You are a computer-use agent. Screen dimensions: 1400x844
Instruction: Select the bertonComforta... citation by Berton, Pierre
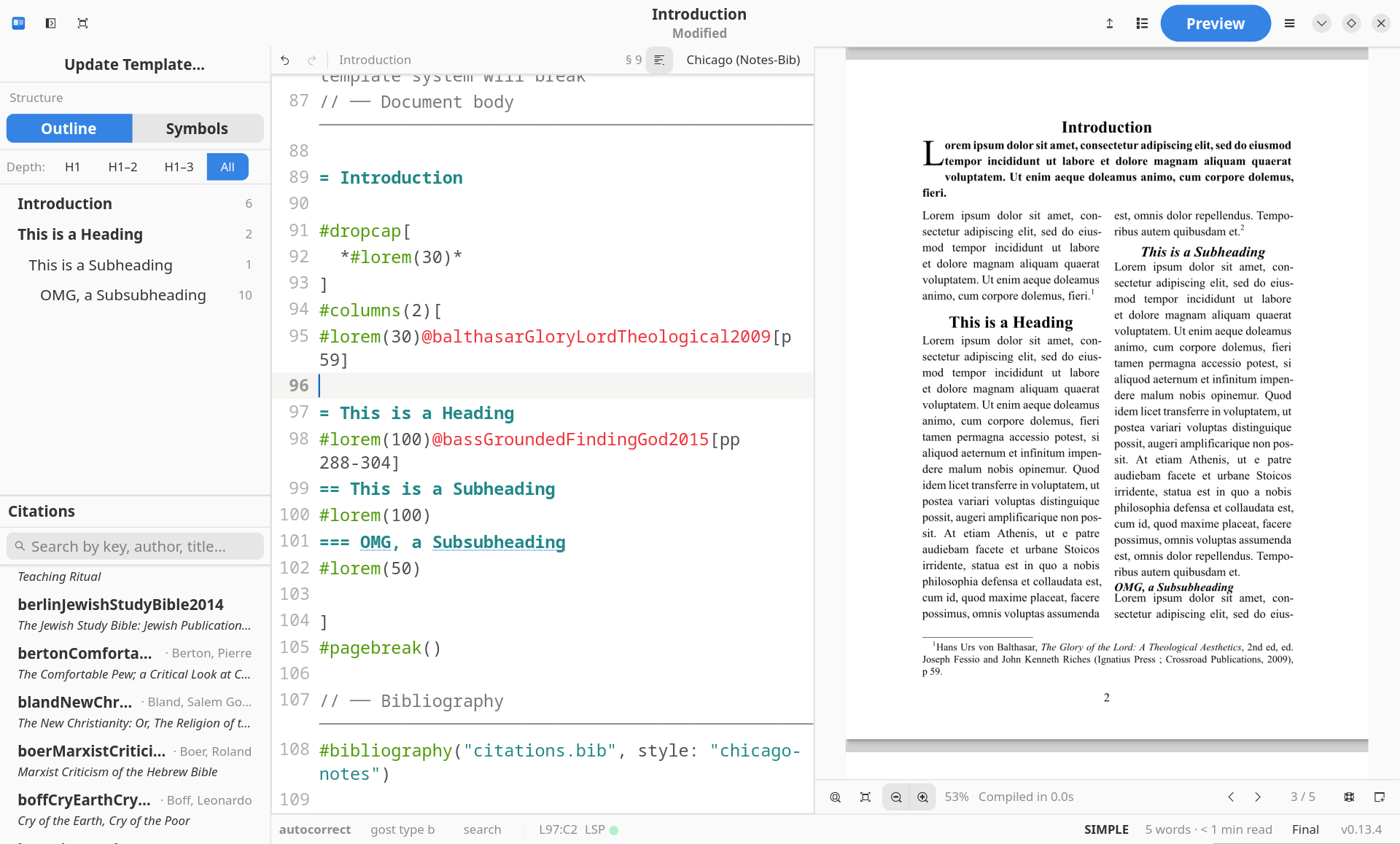click(x=135, y=663)
